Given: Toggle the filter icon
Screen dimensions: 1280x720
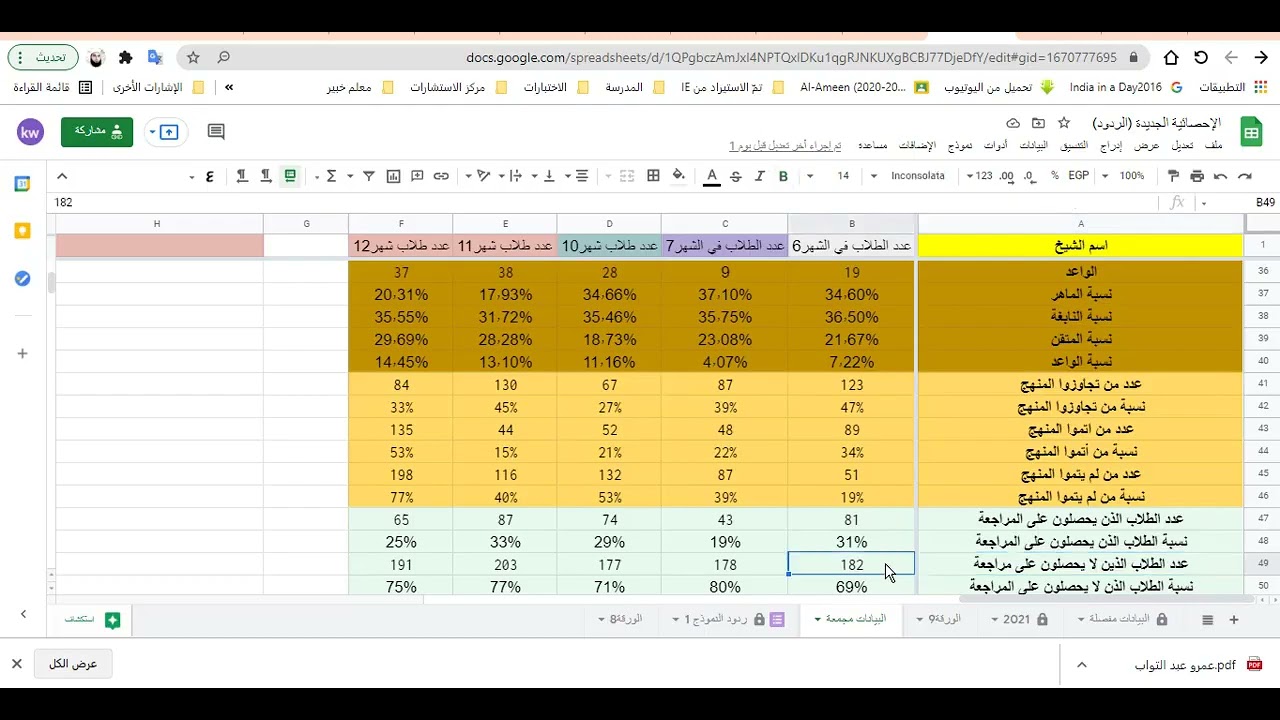Looking at the screenshot, I should (369, 176).
